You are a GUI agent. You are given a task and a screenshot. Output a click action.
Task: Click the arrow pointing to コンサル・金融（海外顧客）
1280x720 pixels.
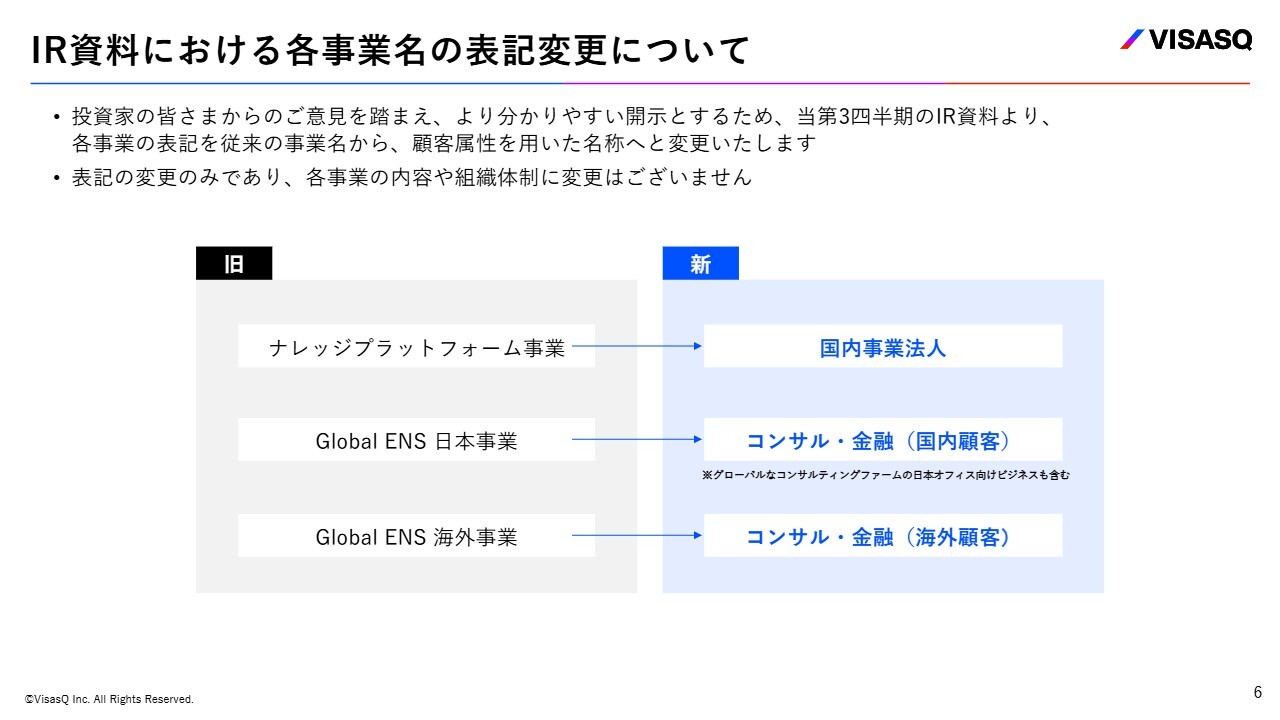pyautogui.click(x=638, y=536)
